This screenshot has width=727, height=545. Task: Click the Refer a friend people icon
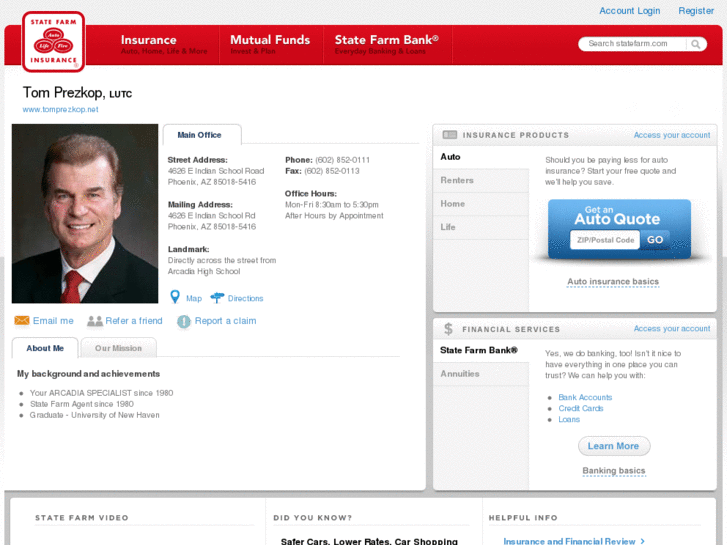tap(95, 321)
